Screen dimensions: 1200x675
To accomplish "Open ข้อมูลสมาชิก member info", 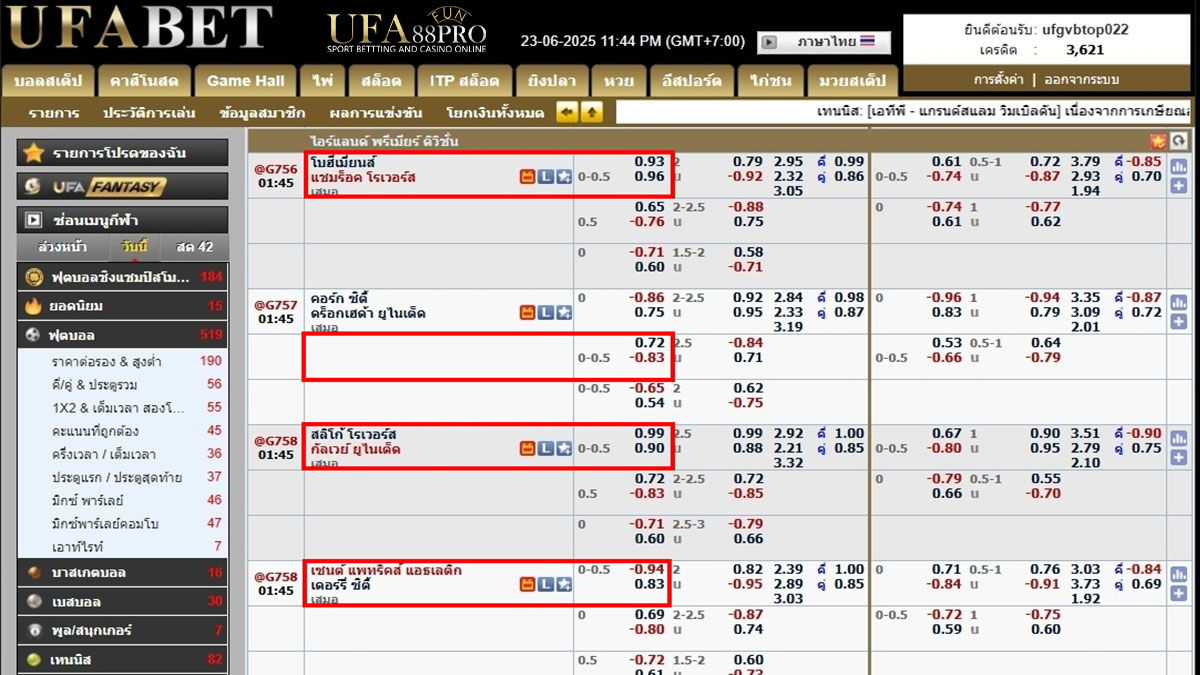I will pyautogui.click(x=262, y=113).
